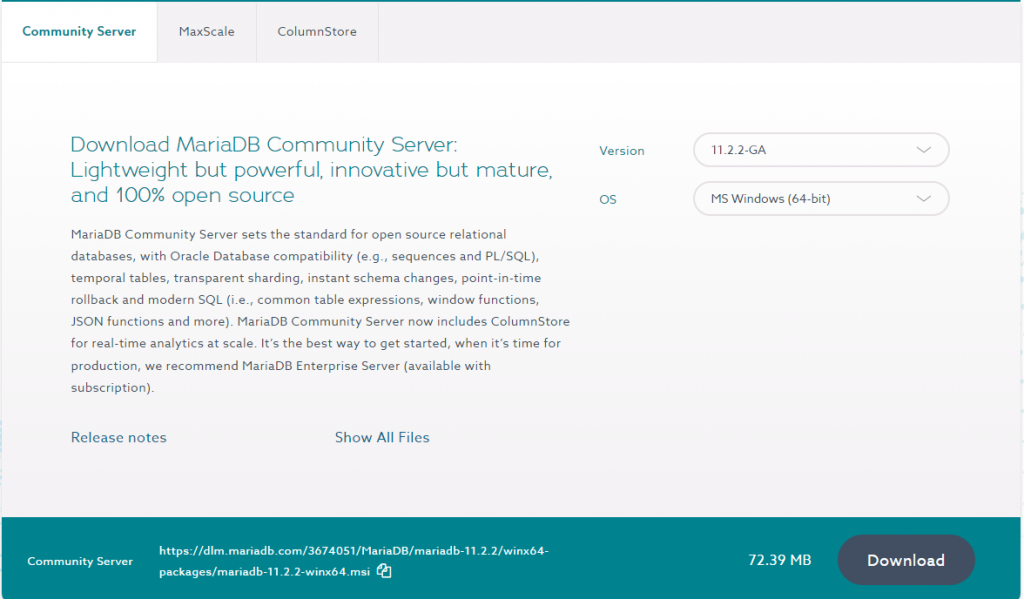Open the mariadb-11.2.2-winx64.msi download URL

pos(357,560)
